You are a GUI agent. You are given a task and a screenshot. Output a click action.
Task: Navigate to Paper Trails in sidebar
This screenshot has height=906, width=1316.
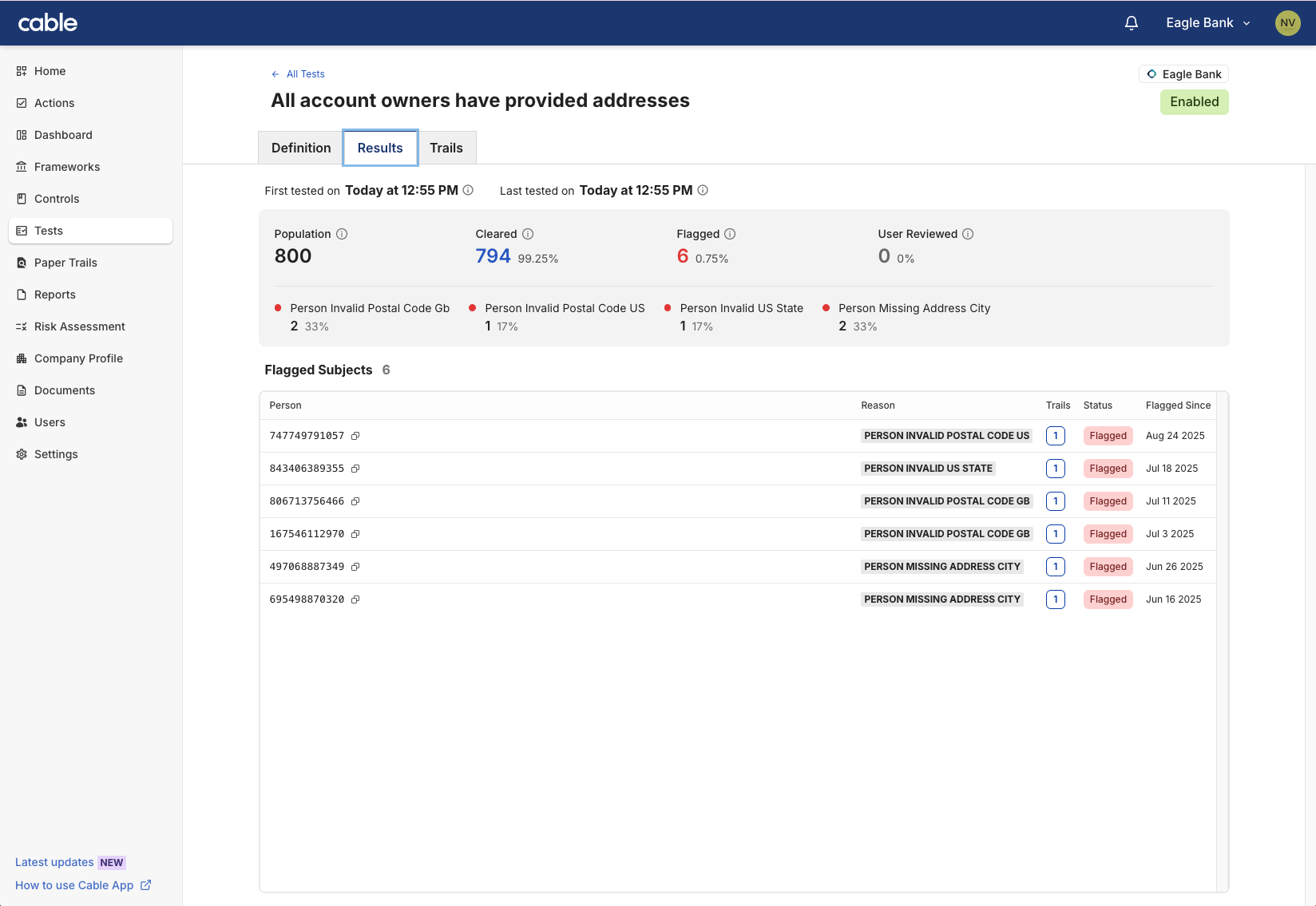click(65, 263)
